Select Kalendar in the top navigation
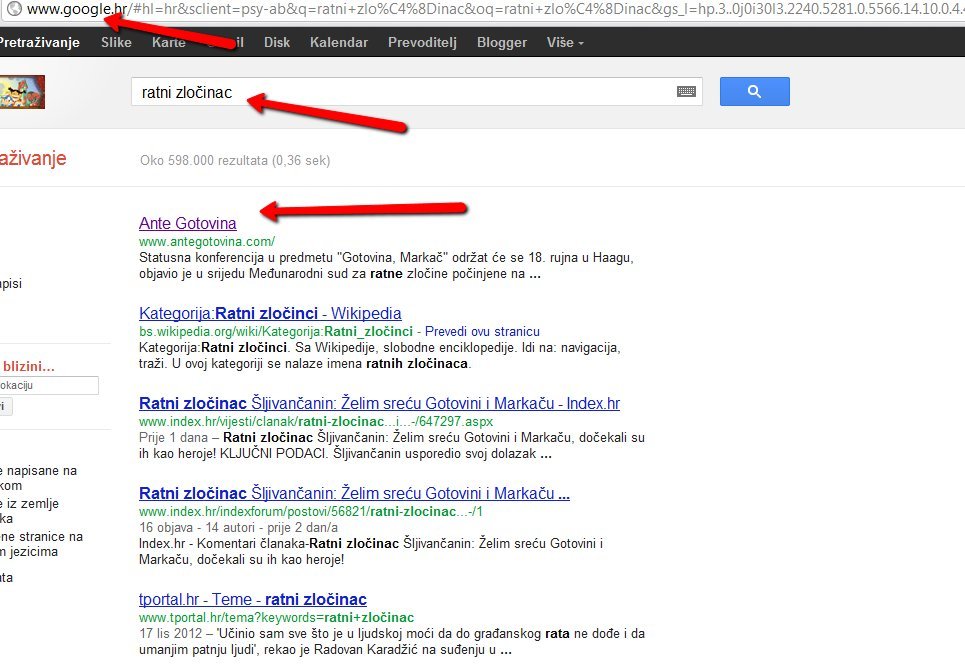 (337, 43)
